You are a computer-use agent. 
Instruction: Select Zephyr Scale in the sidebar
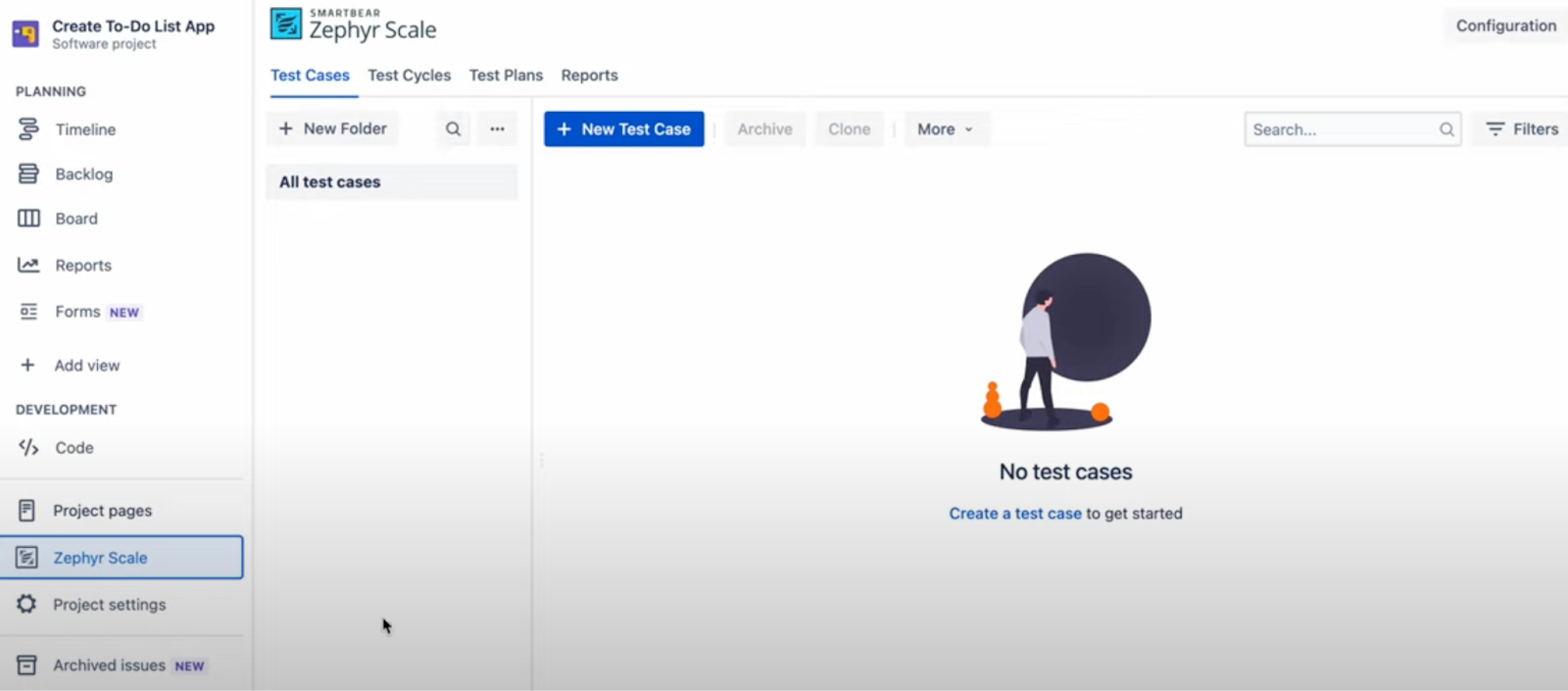[x=122, y=558]
